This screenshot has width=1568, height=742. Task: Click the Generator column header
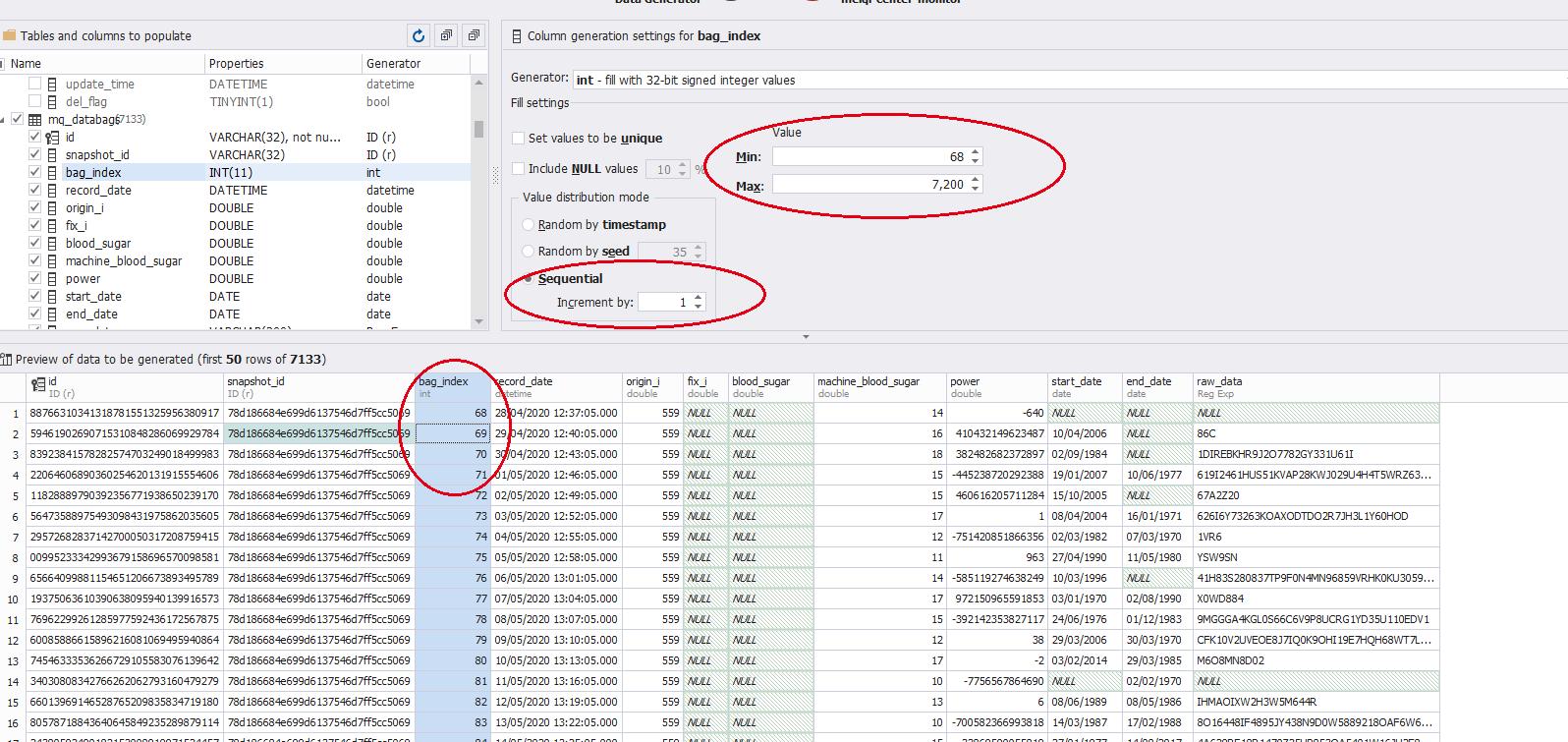point(416,63)
